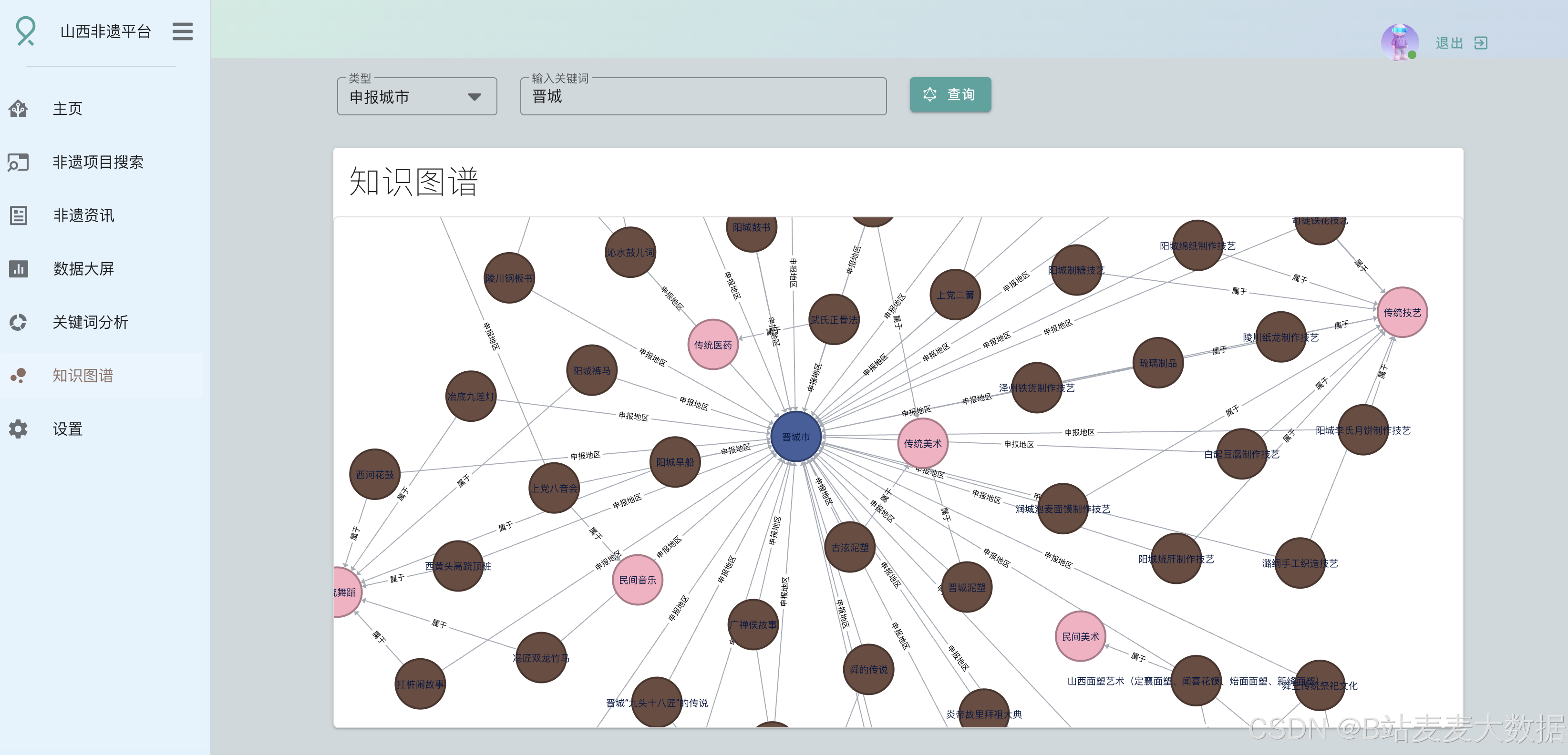Select the 阳城裤马 node
The image size is (1568, 755).
pos(592,370)
